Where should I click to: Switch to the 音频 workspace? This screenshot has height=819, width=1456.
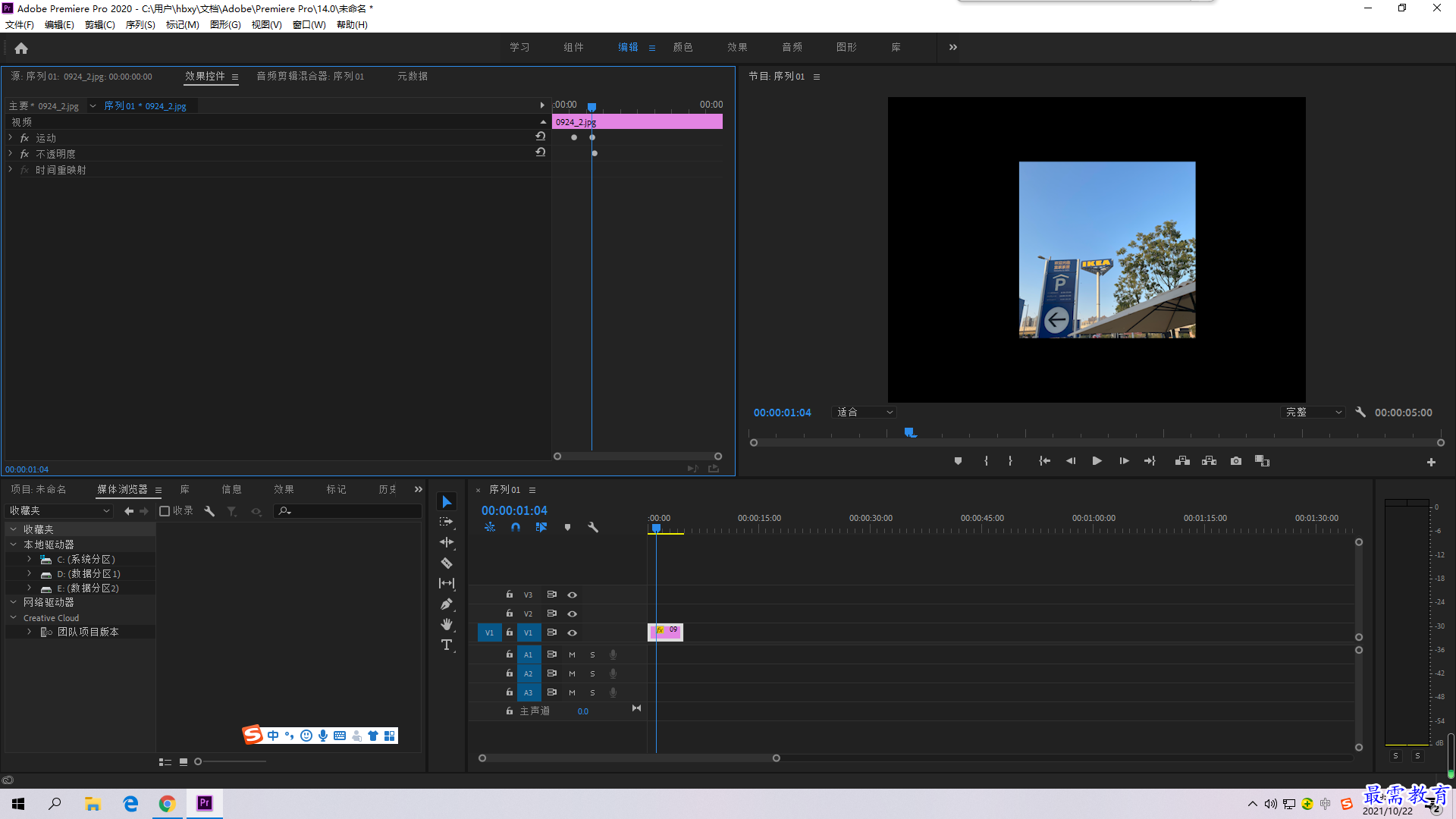[792, 47]
